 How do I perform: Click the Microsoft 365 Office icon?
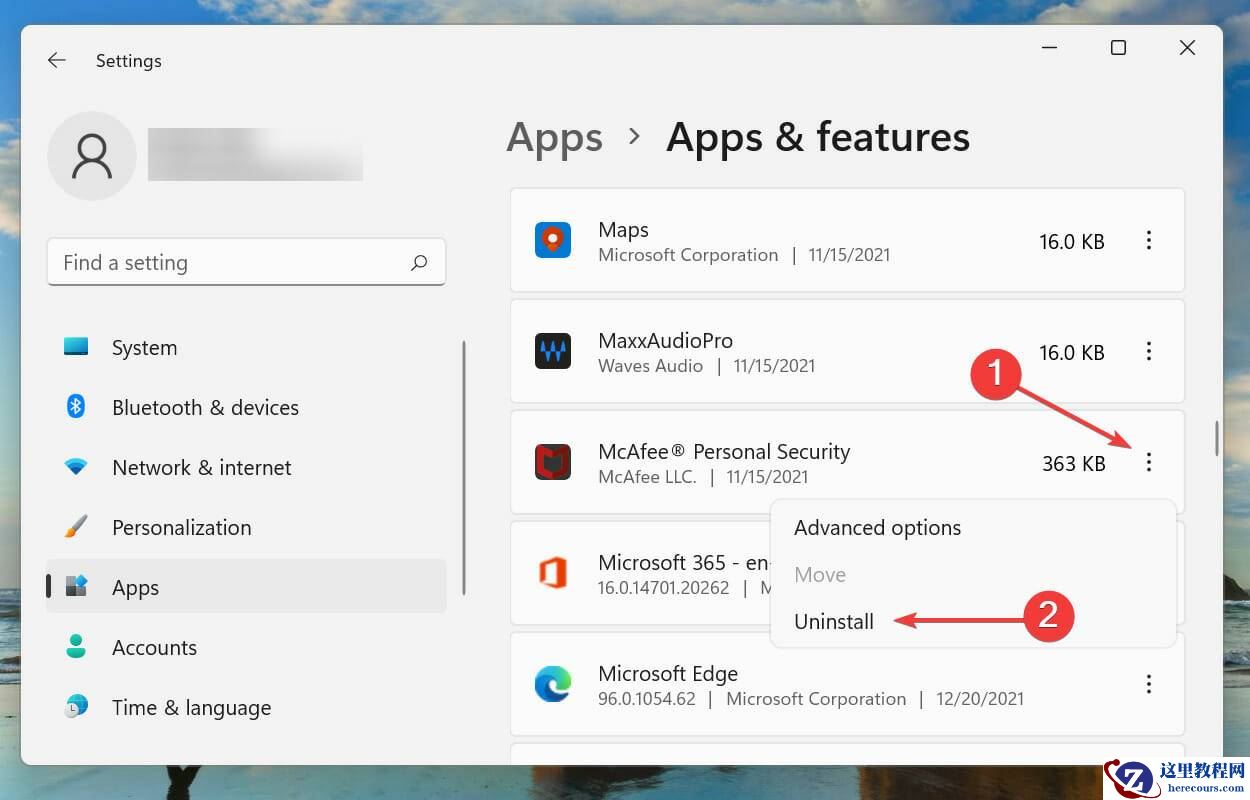click(x=552, y=574)
